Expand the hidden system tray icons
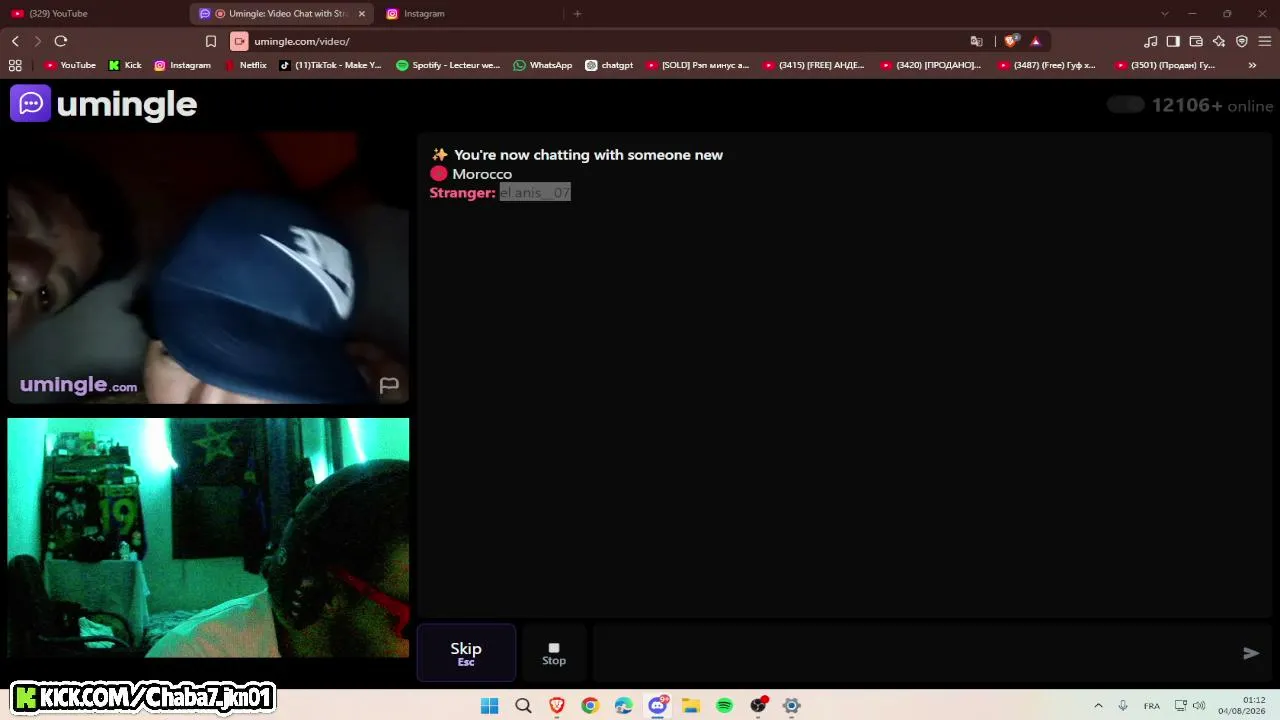Viewport: 1280px width, 720px height. (x=1098, y=706)
